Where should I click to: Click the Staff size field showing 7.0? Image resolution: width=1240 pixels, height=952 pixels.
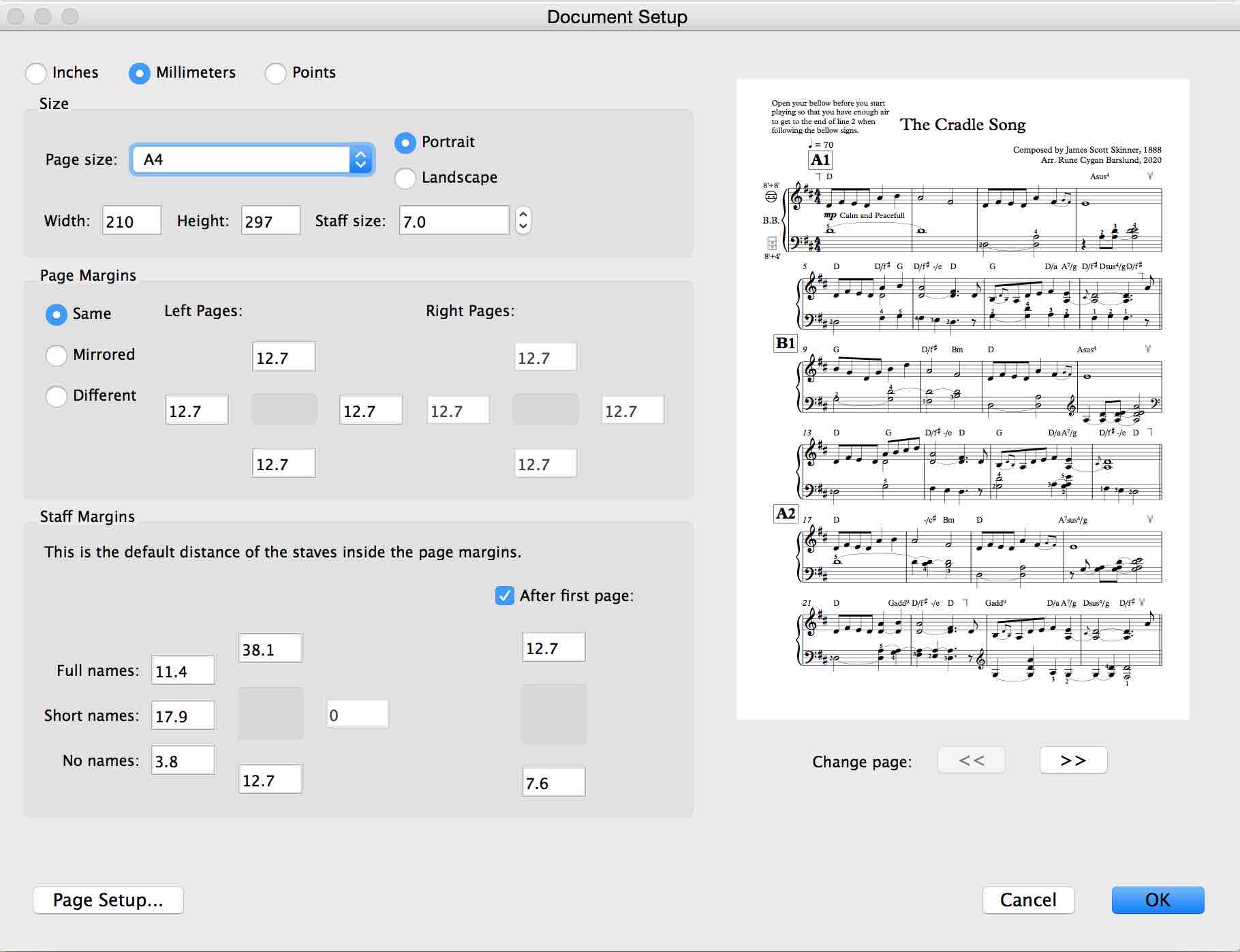(454, 221)
